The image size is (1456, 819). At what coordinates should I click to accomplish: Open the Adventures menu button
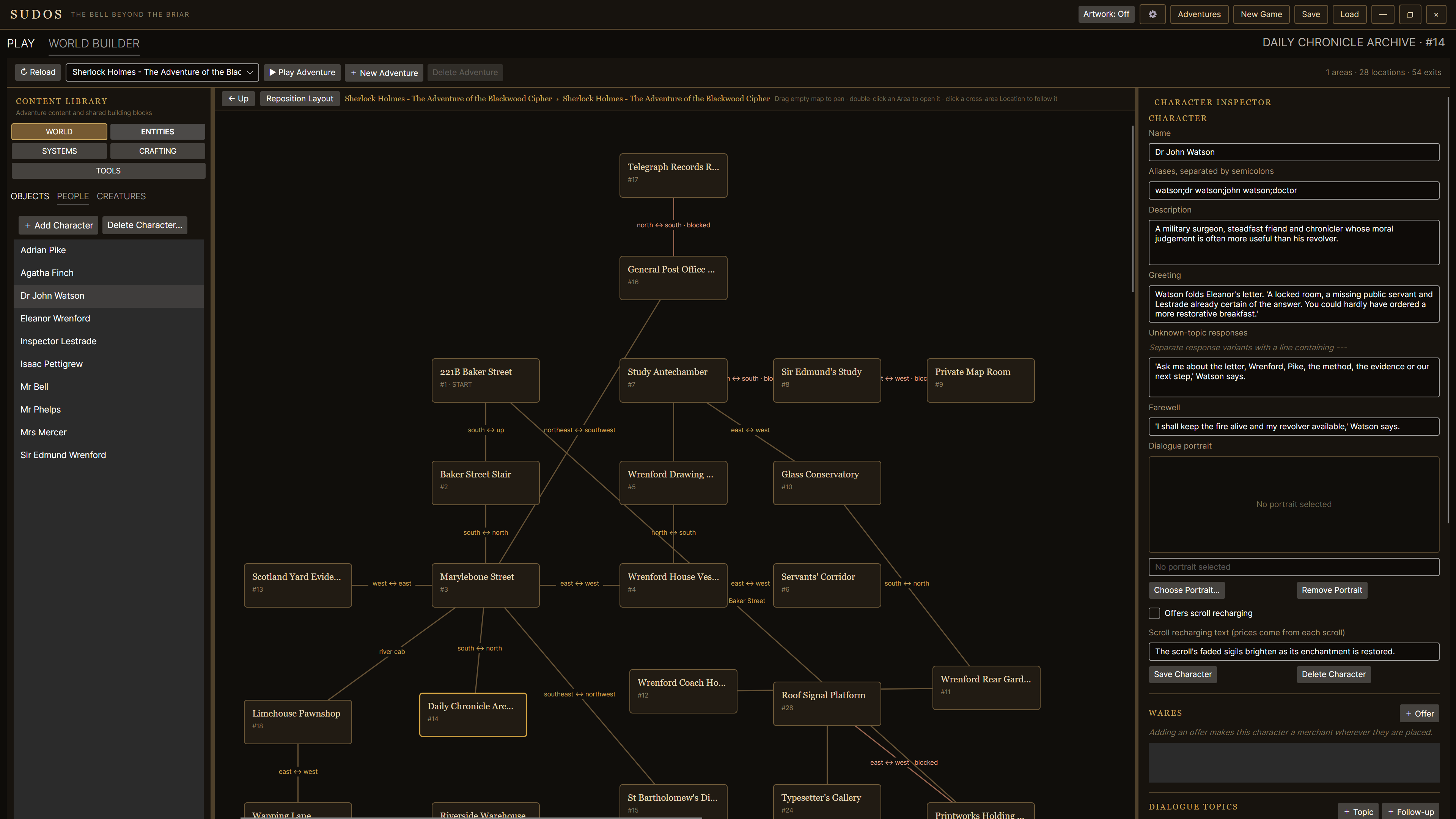[1199, 14]
